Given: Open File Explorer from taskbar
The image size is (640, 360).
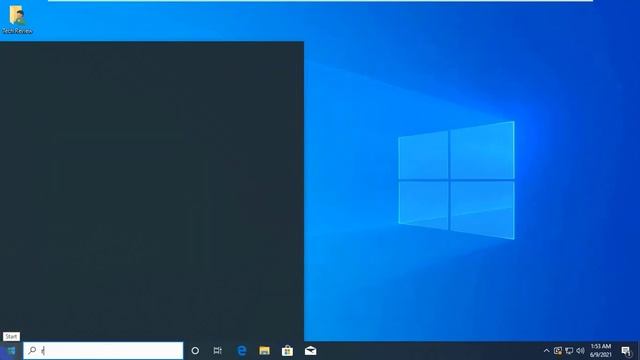Looking at the screenshot, I should point(264,351).
